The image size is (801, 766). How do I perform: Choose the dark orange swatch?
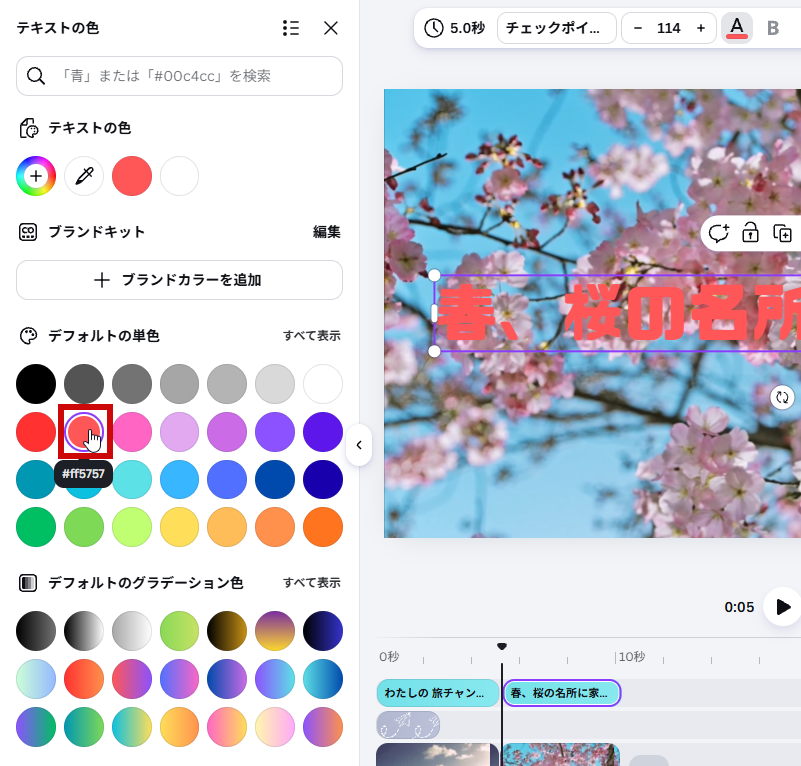(323, 527)
